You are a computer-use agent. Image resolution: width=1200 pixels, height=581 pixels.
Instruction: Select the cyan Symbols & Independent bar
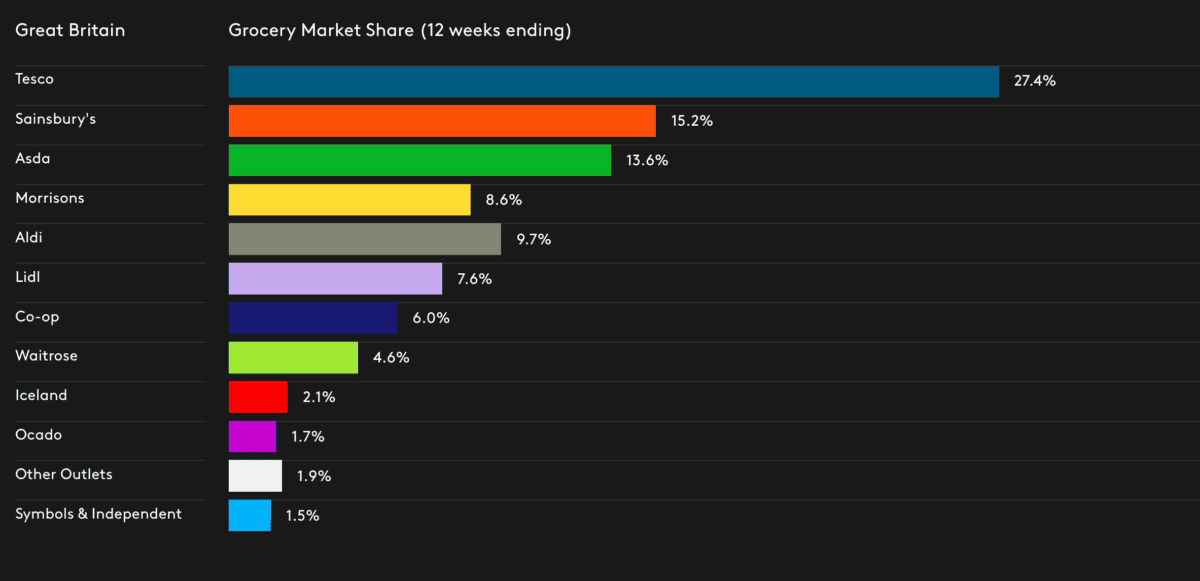click(249, 515)
